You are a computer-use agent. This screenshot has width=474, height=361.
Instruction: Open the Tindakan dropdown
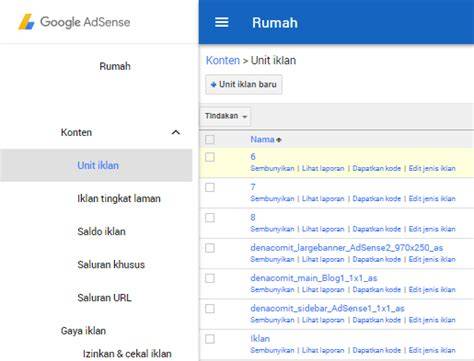226,116
